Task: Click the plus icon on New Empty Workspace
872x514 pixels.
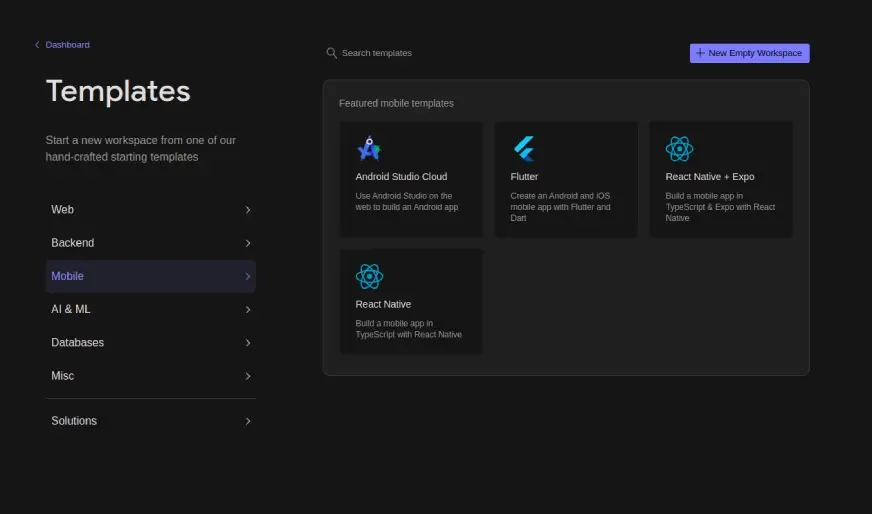Action: [700, 53]
